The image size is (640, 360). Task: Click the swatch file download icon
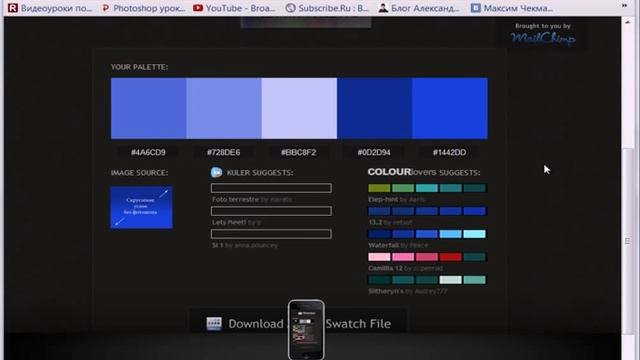214,324
